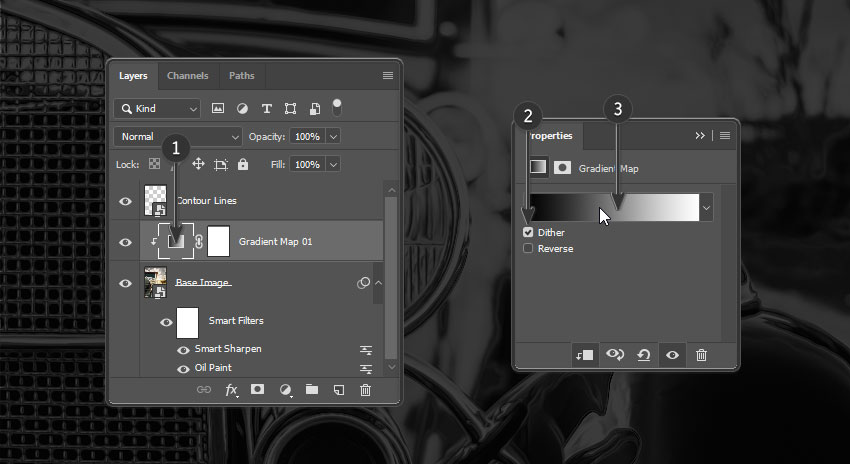Toggle adjustment visibility in Properties panel
850x464 pixels.
pyautogui.click(x=672, y=355)
